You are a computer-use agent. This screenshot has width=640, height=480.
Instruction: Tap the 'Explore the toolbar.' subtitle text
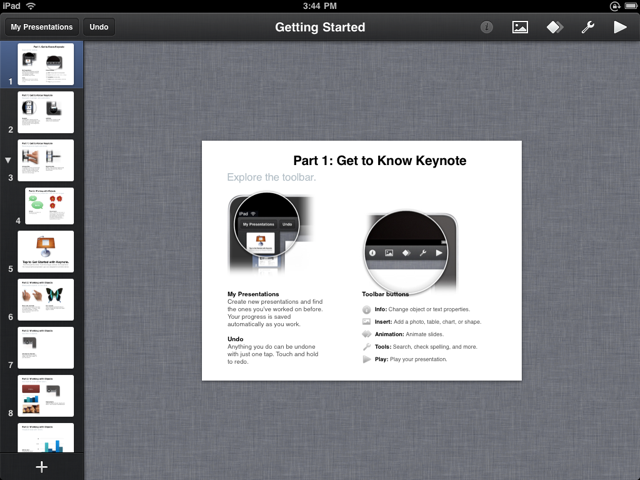point(271,178)
